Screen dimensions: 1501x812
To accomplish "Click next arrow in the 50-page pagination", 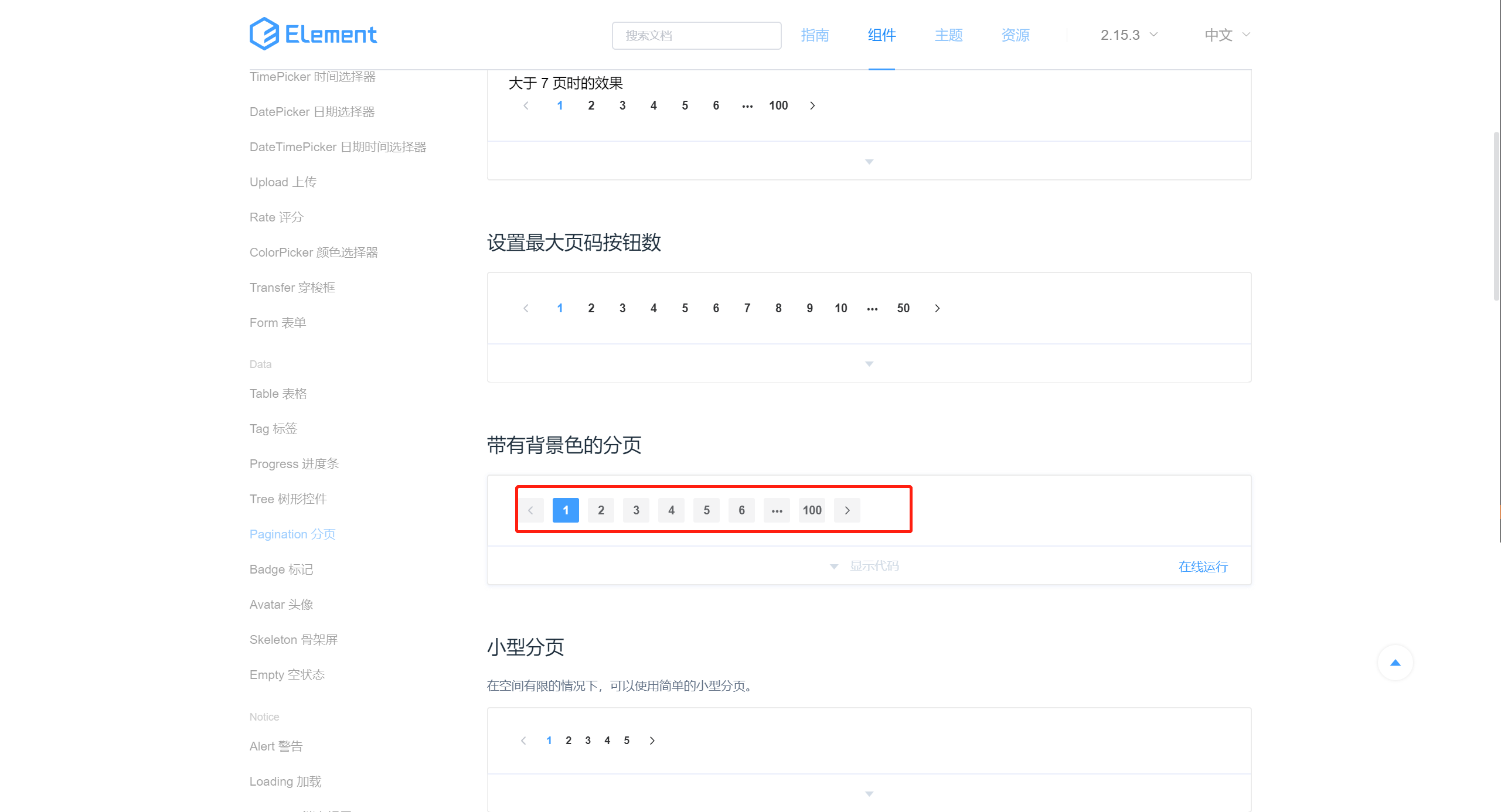I will pos(937,308).
